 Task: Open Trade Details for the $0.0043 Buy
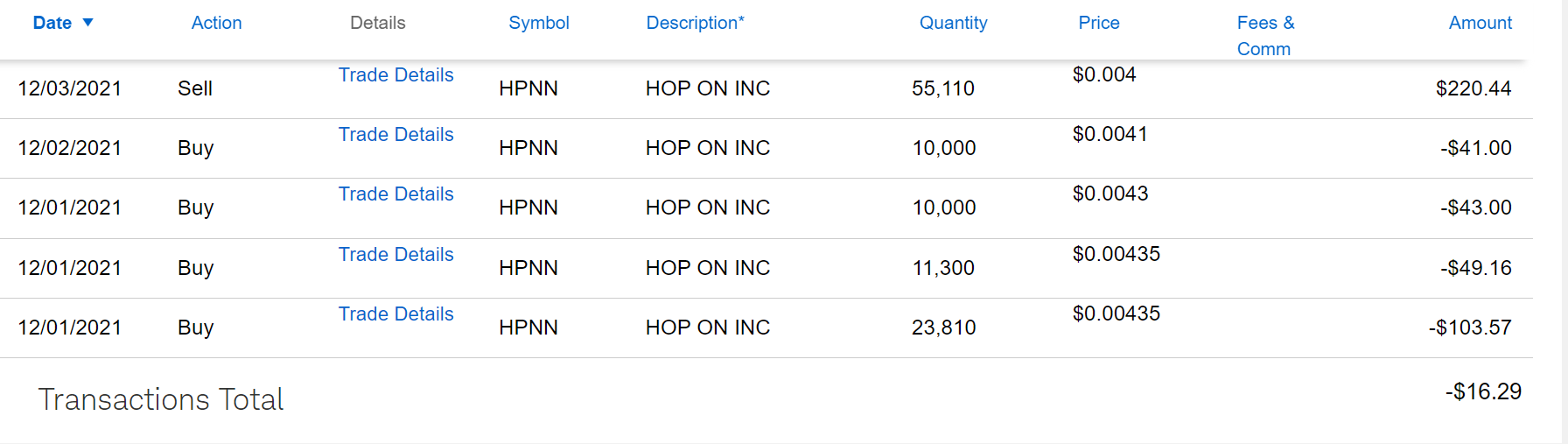tap(395, 194)
